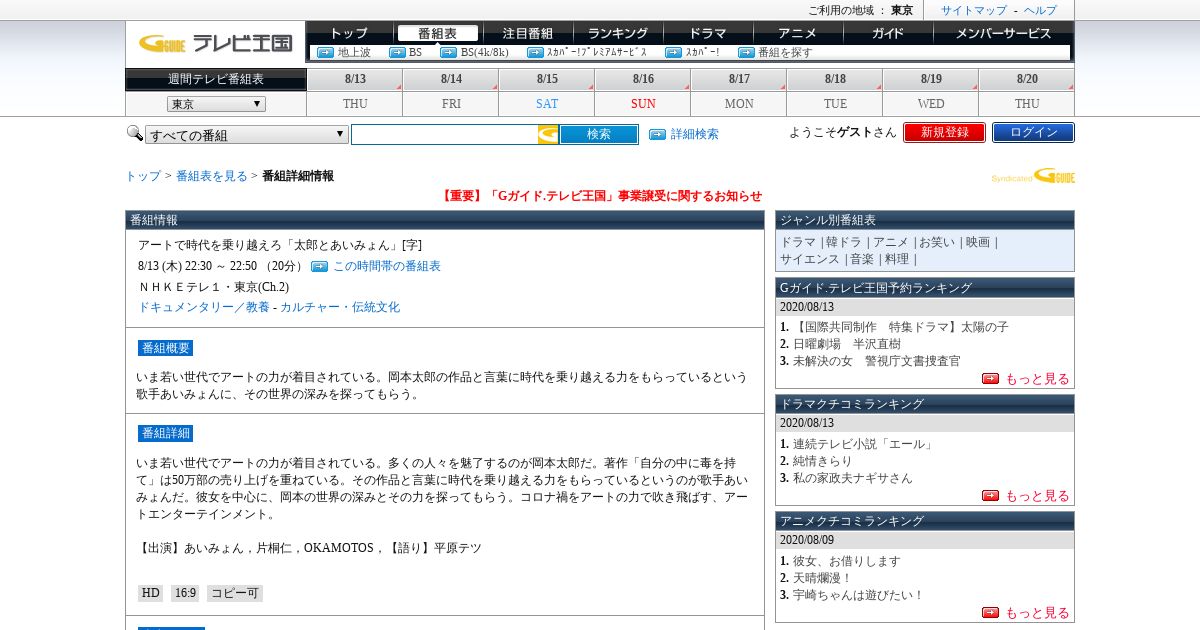Open the ヘルプ link

1040,10
